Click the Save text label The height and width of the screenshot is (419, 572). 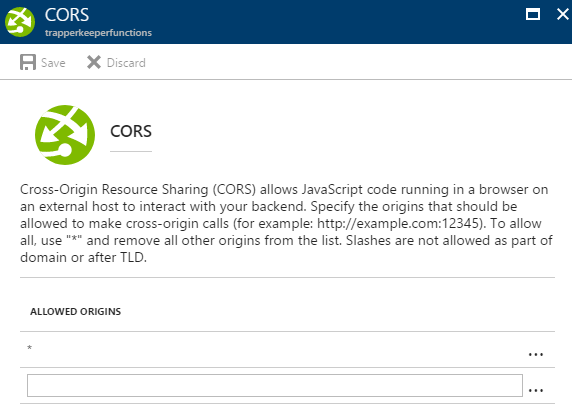click(x=53, y=63)
